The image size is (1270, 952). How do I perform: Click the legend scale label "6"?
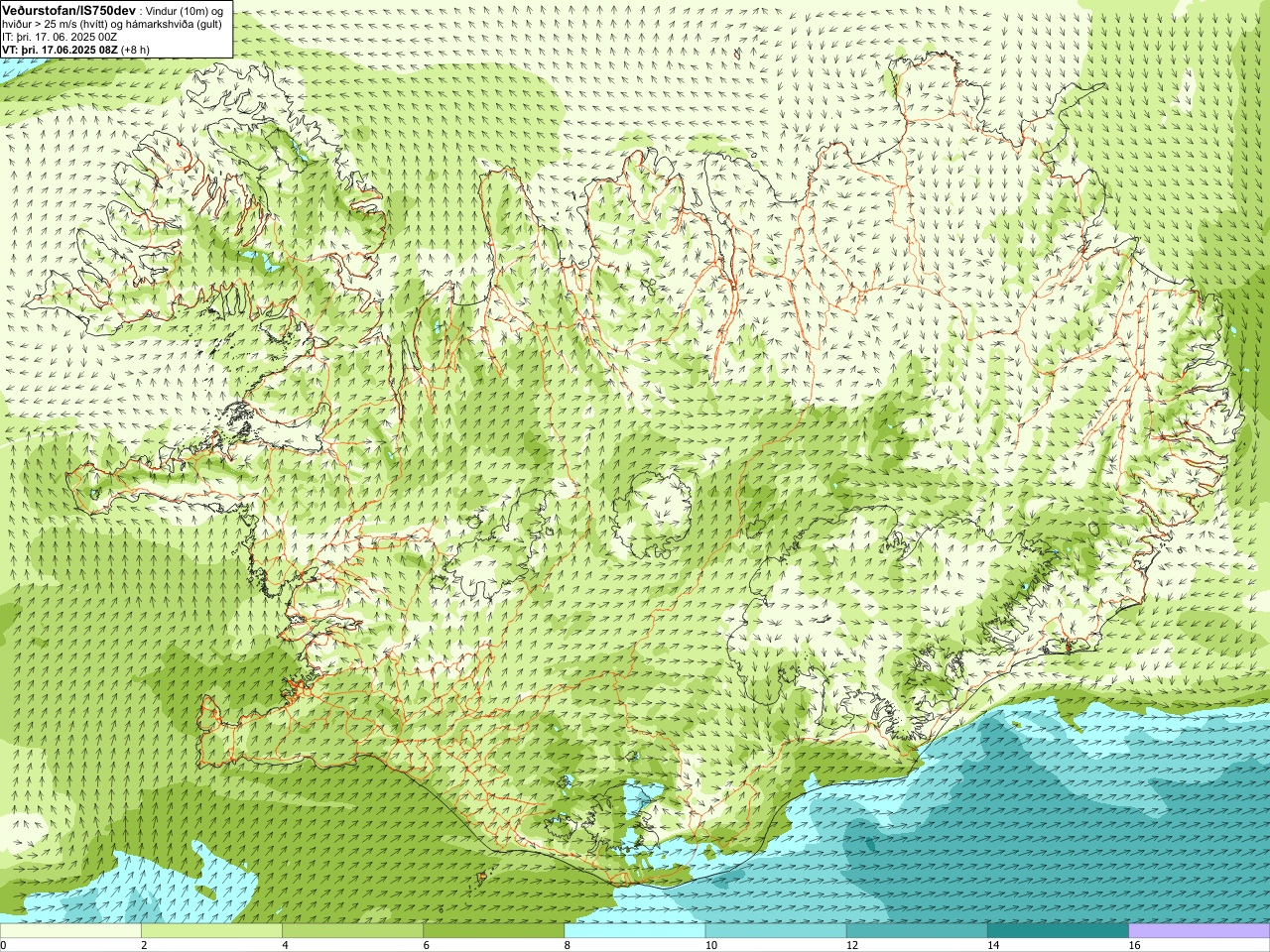tap(426, 945)
